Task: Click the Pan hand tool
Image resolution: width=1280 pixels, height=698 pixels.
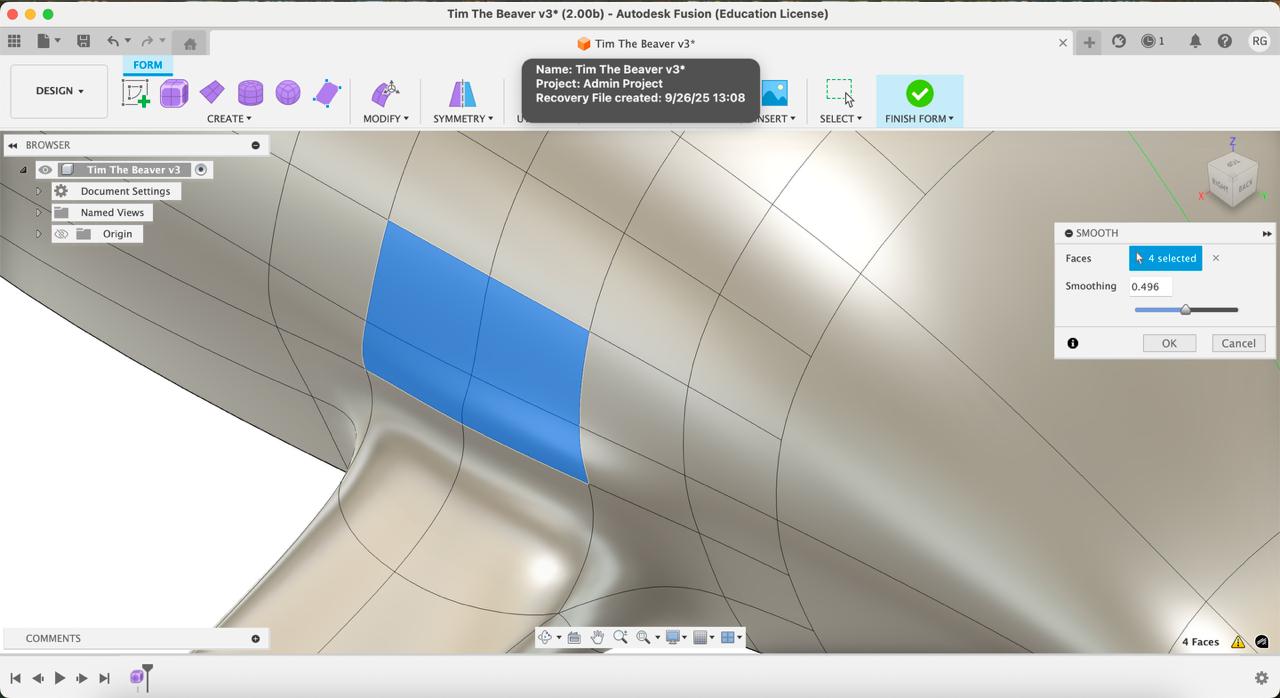Action: [597, 637]
